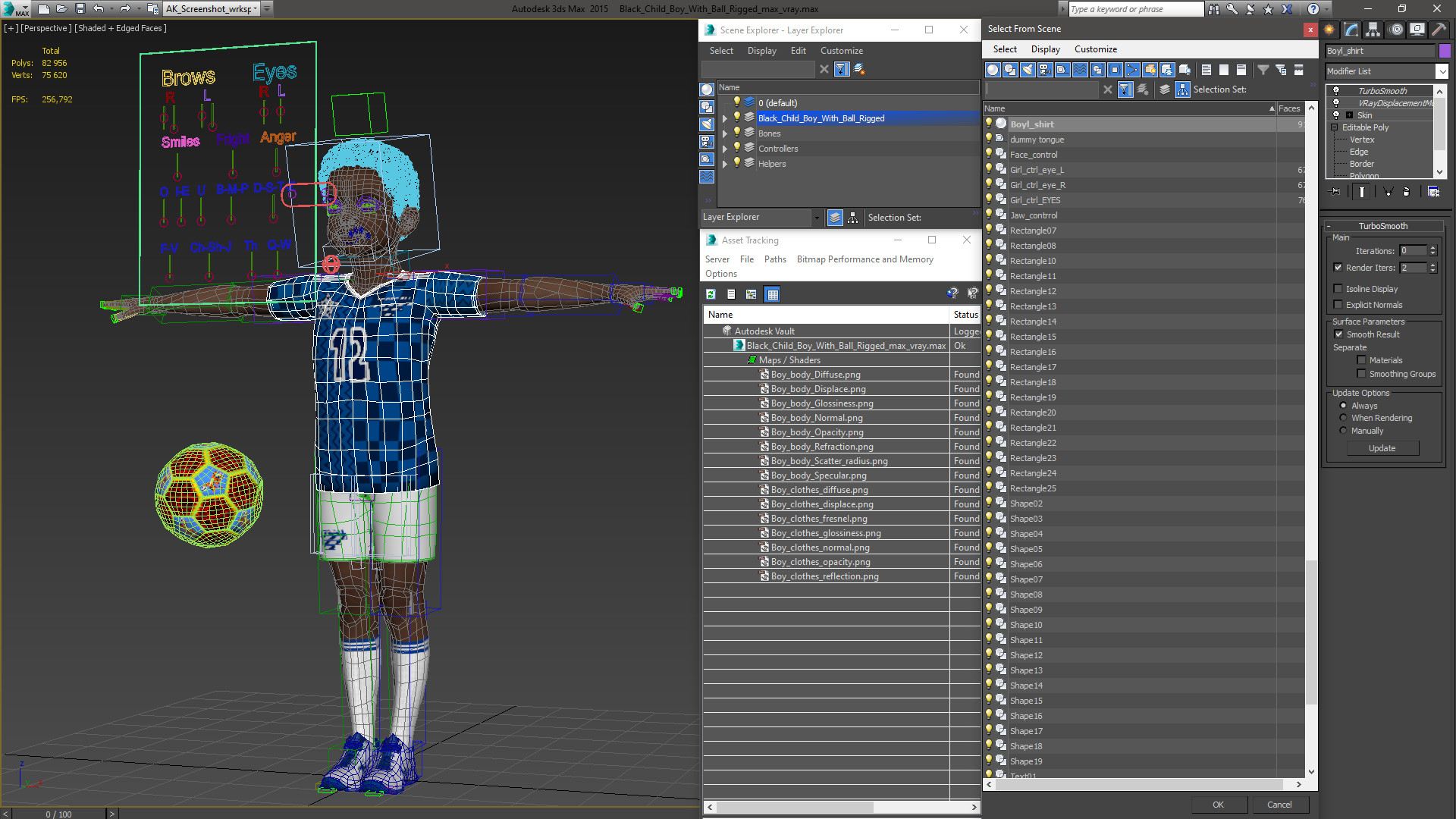1456x819 pixels.
Task: Click Select Invert icon in Select From Scene
Action: point(1241,70)
